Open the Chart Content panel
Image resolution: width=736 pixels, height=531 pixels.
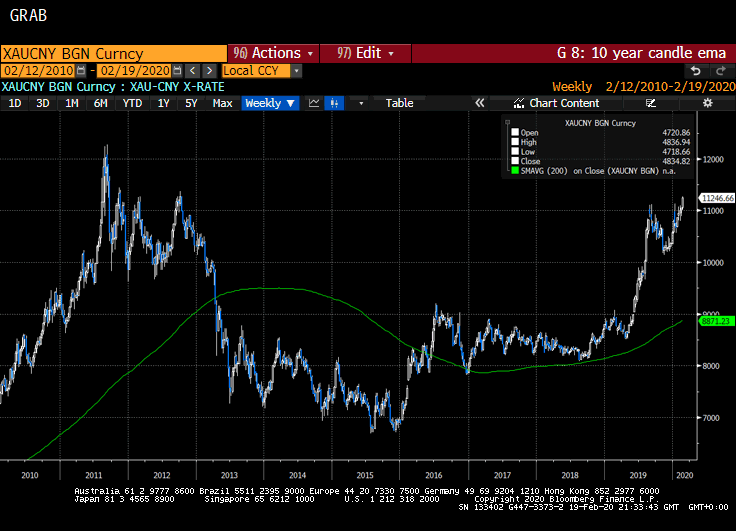coord(557,103)
